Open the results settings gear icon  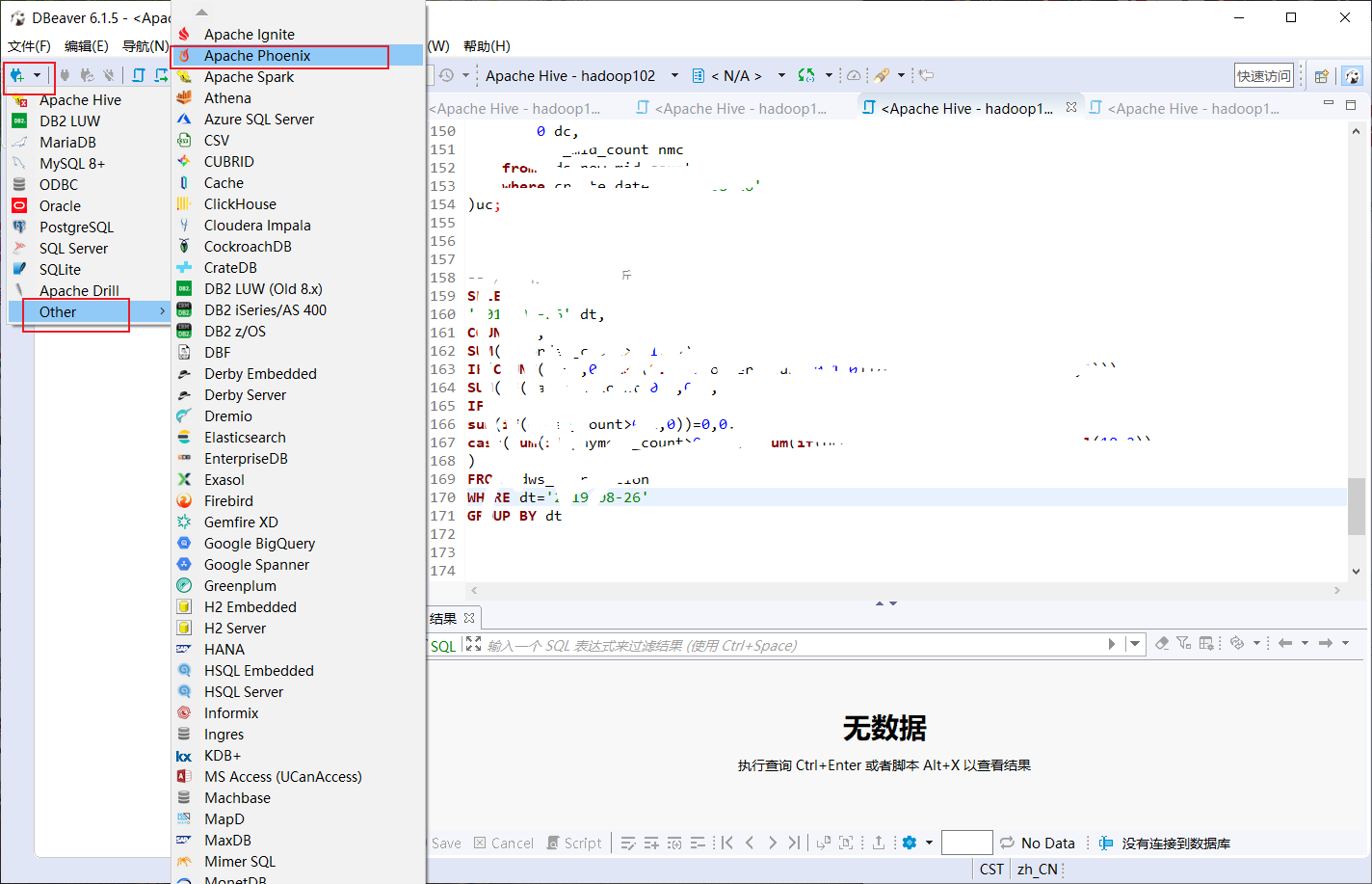[x=910, y=844]
